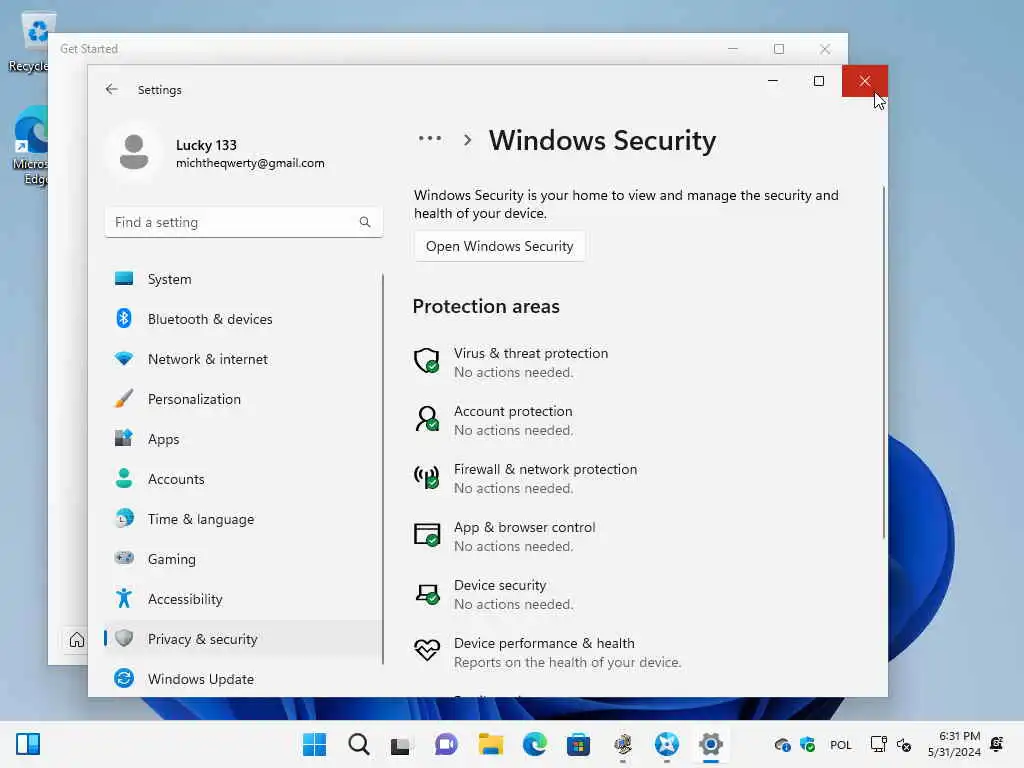
Task: Launch Microsoft Edge from taskbar
Action: click(534, 744)
